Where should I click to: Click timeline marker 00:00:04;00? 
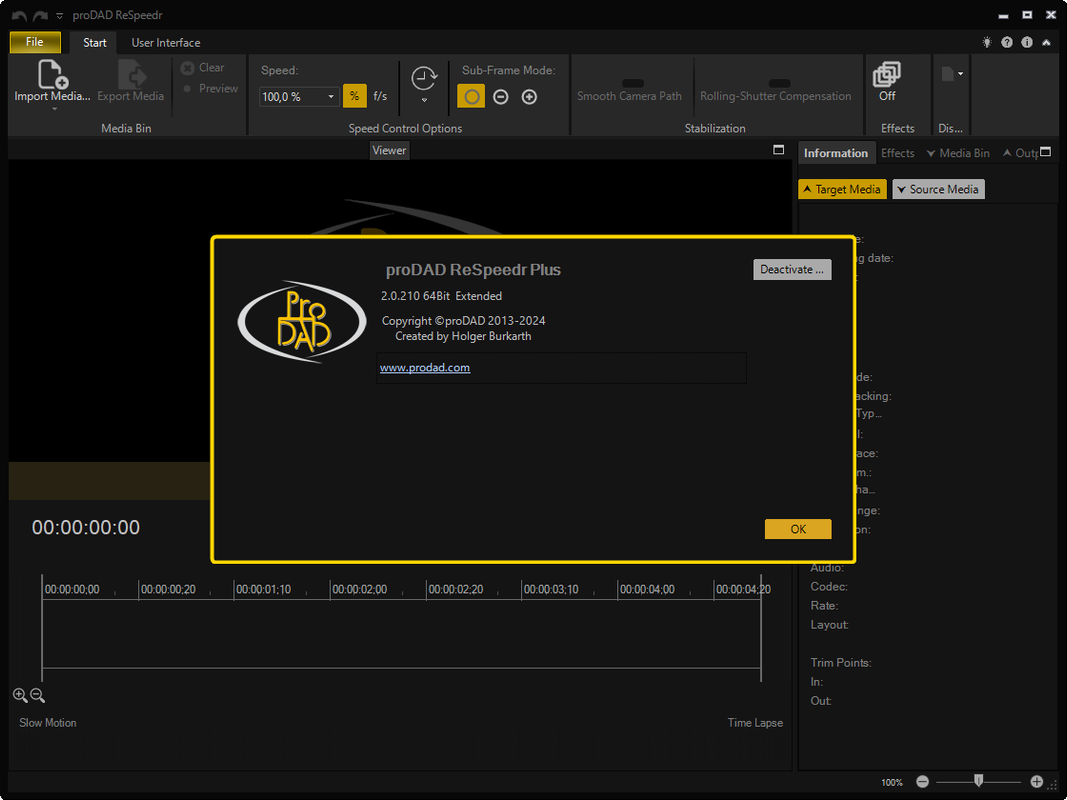tap(647, 589)
